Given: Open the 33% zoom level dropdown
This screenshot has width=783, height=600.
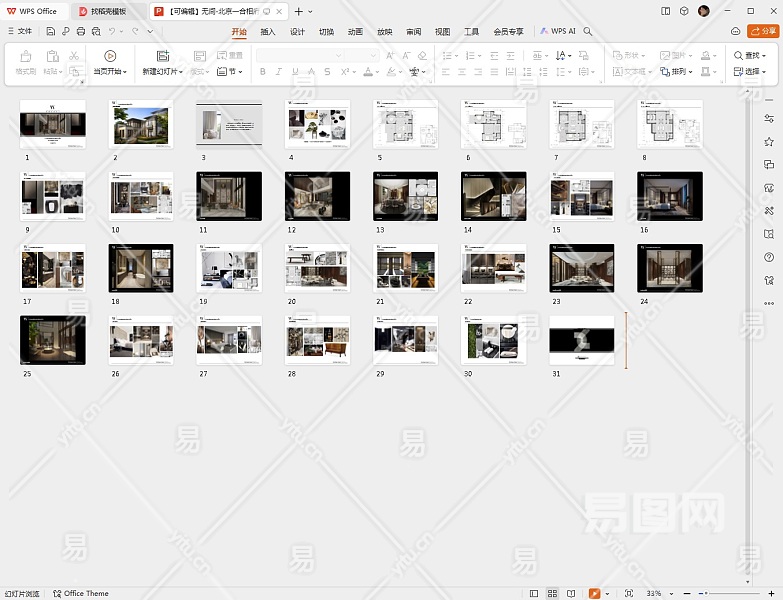Looking at the screenshot, I should point(656,594).
